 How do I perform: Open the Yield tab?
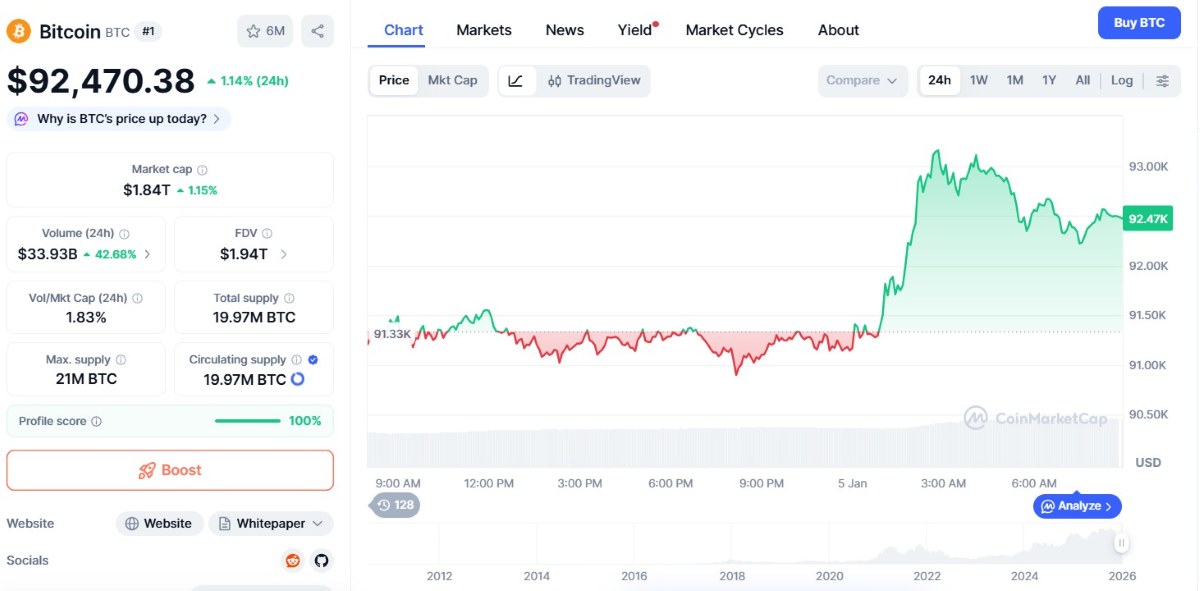click(636, 30)
